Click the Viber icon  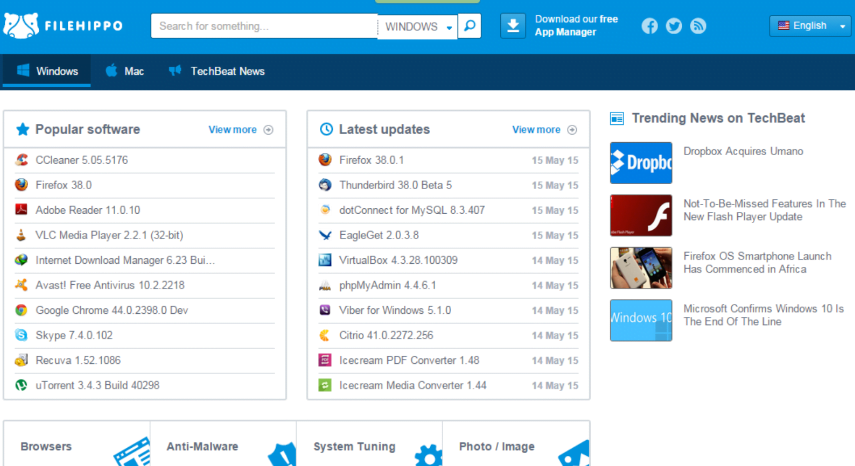[x=325, y=310]
